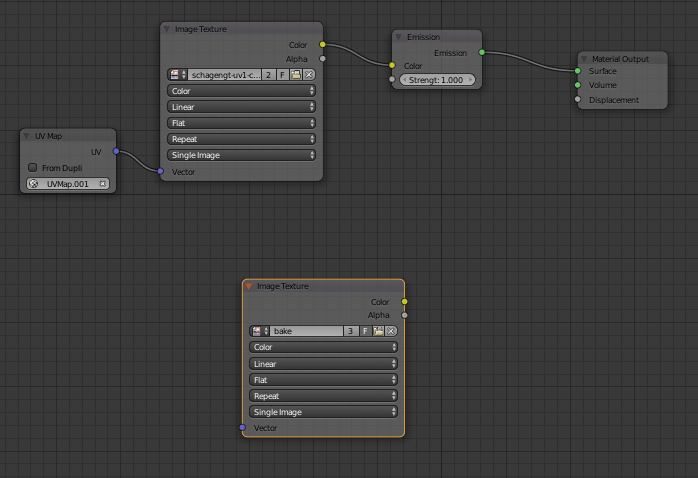Click the UVMap.001 name field
Screen dimensions: 698x478
(x=68, y=184)
